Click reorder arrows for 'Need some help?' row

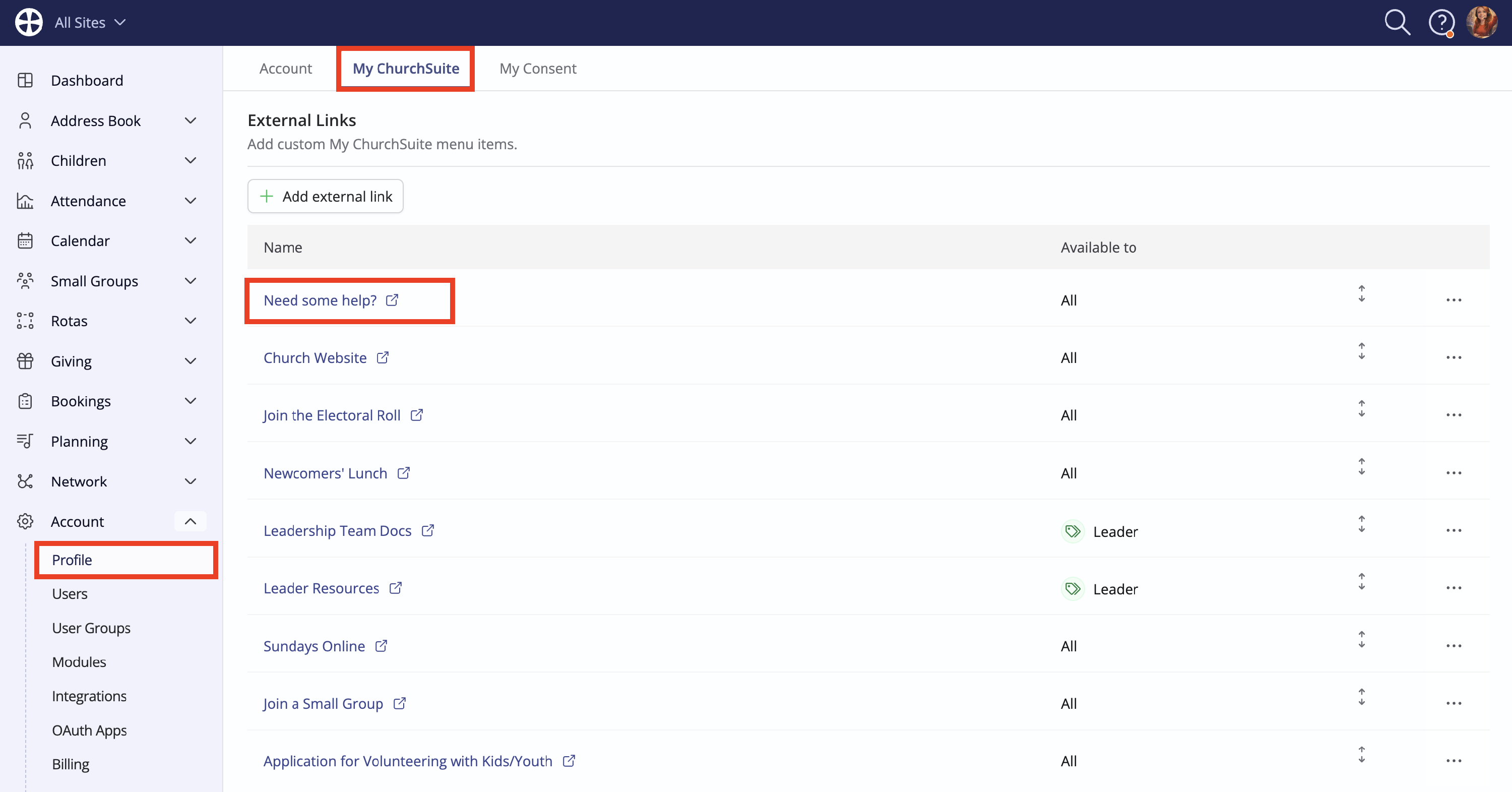[x=1361, y=293]
